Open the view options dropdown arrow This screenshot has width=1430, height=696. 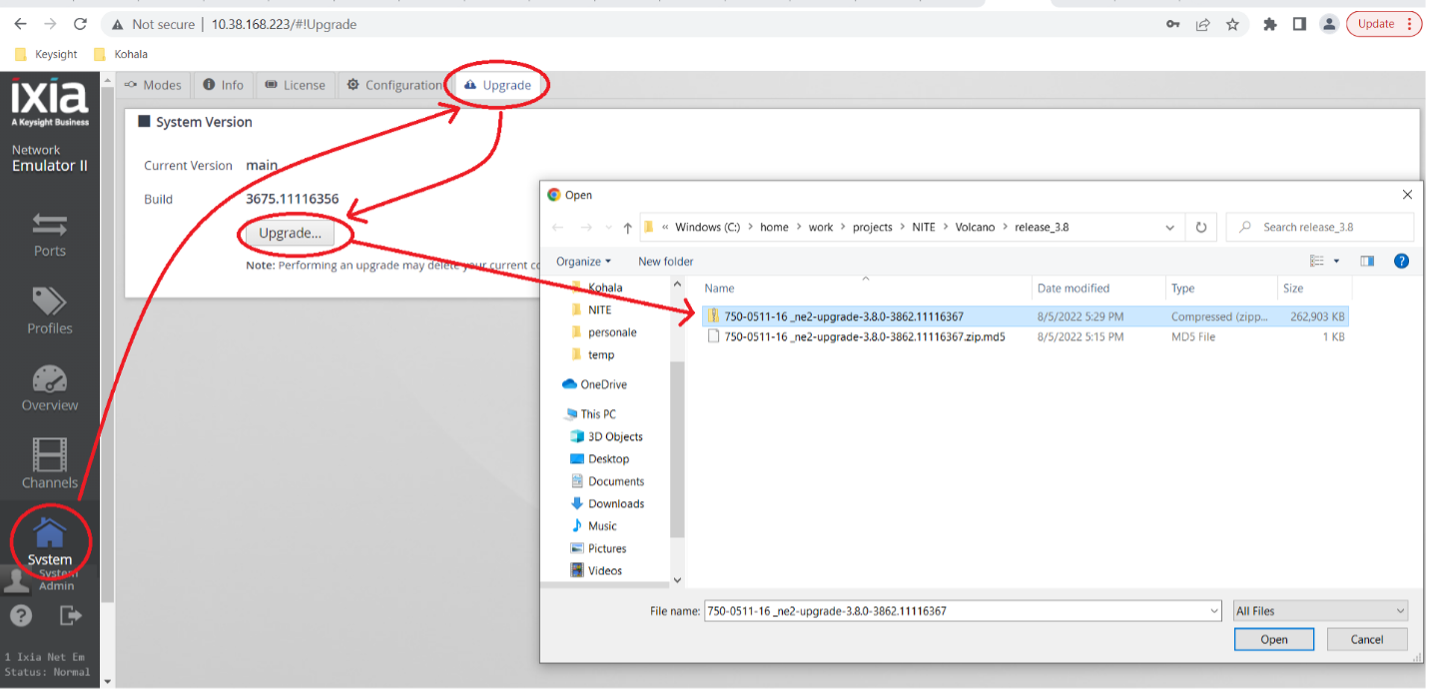[x=1336, y=261]
